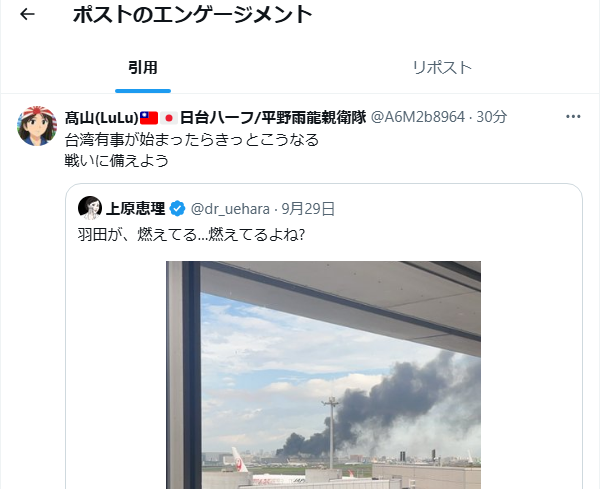Click the blue verified badge

(177, 209)
